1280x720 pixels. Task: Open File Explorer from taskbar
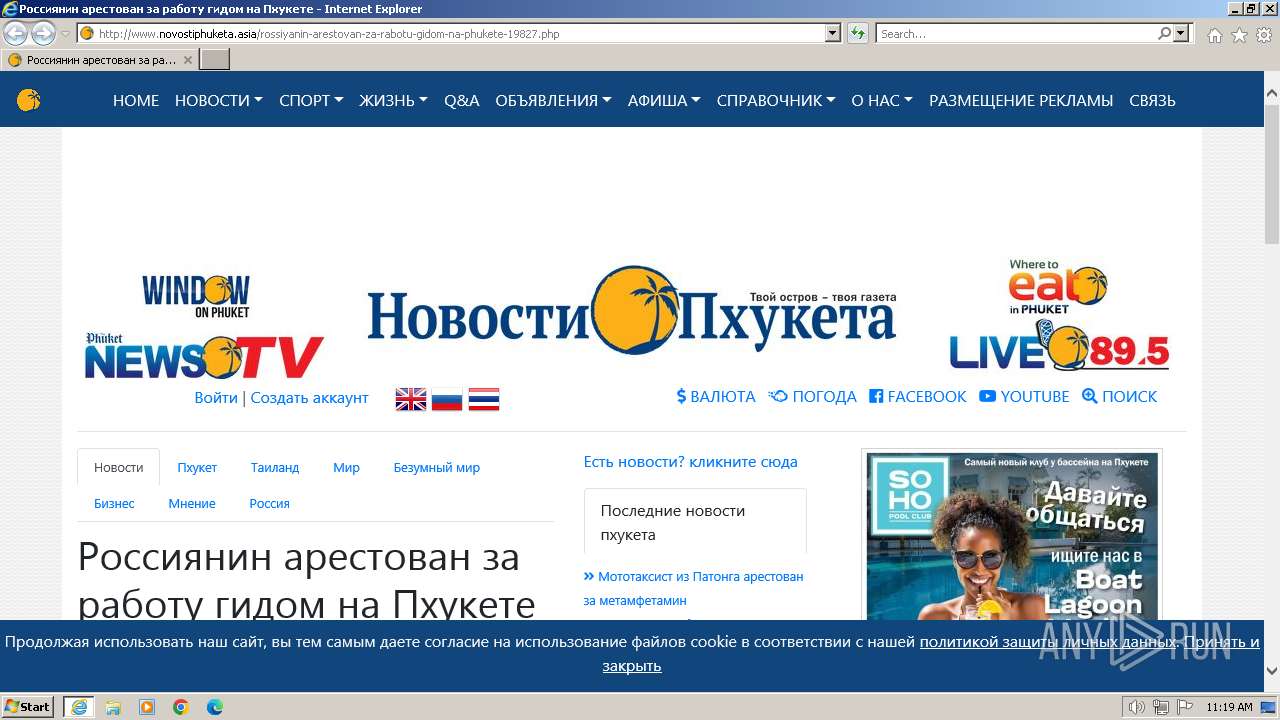click(113, 707)
